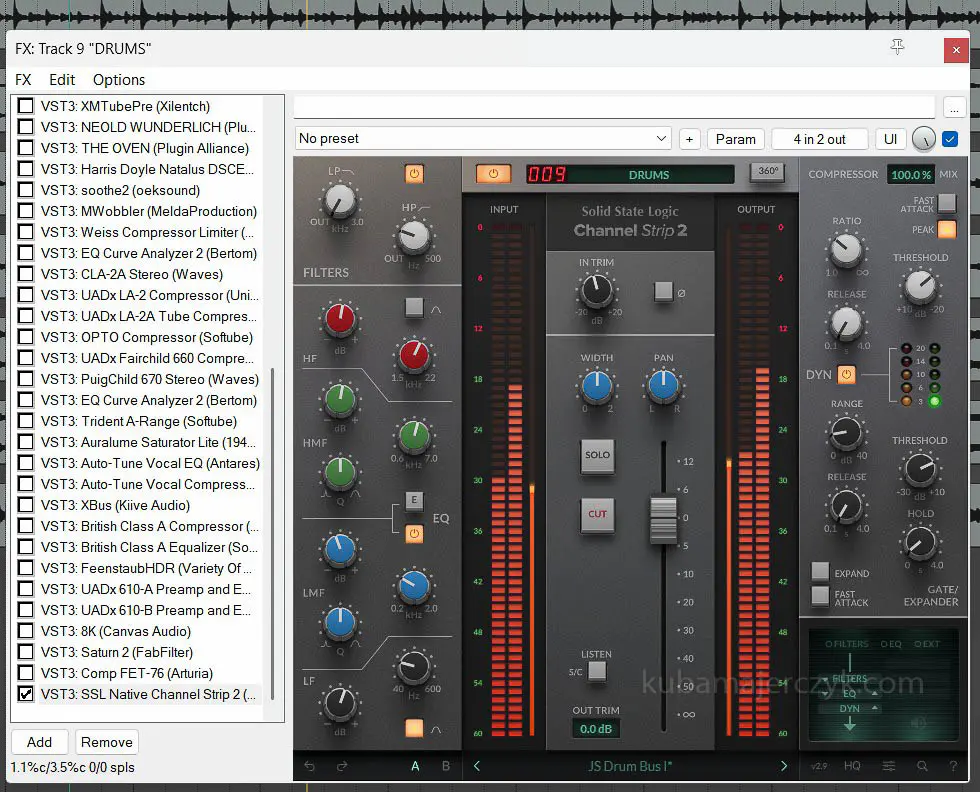Image resolution: width=980 pixels, height=792 pixels.
Task: Click the channel output fader handle
Action: [x=664, y=518]
